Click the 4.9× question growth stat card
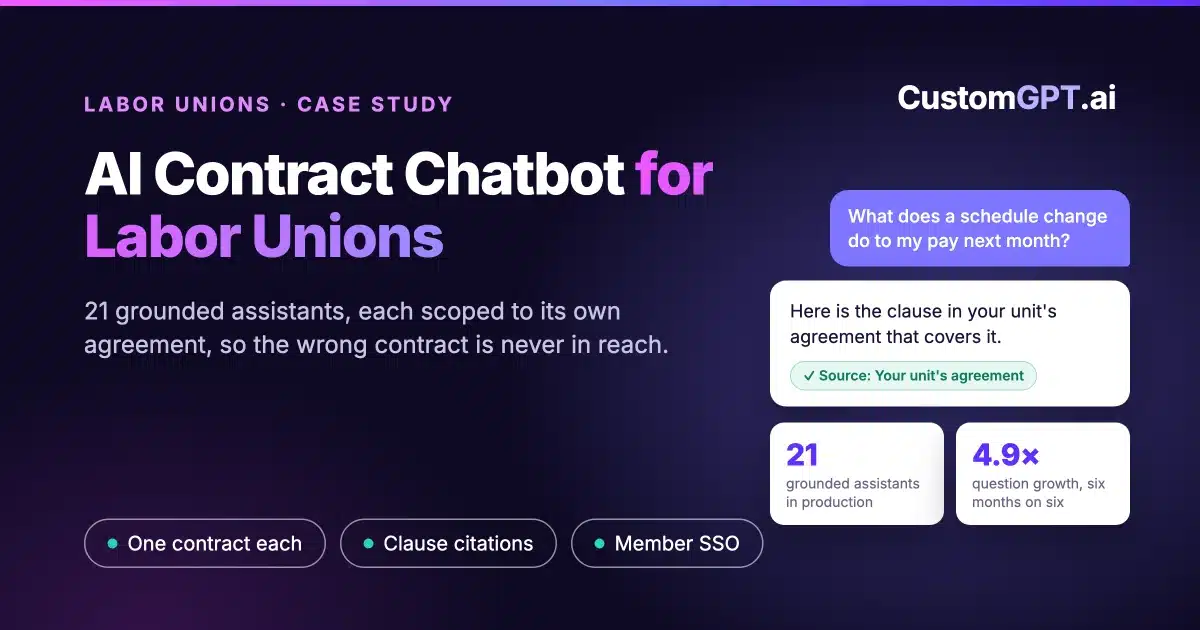 [1043, 474]
